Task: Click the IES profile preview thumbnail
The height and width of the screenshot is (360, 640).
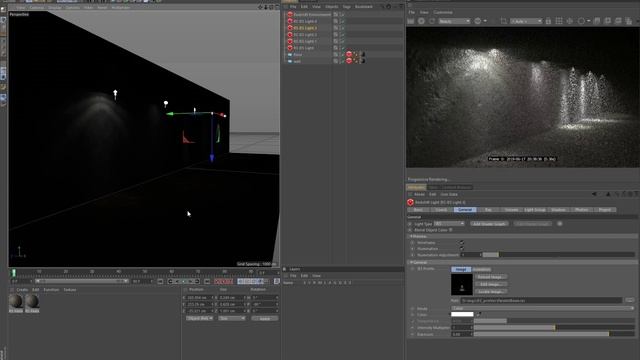Action: [462, 284]
